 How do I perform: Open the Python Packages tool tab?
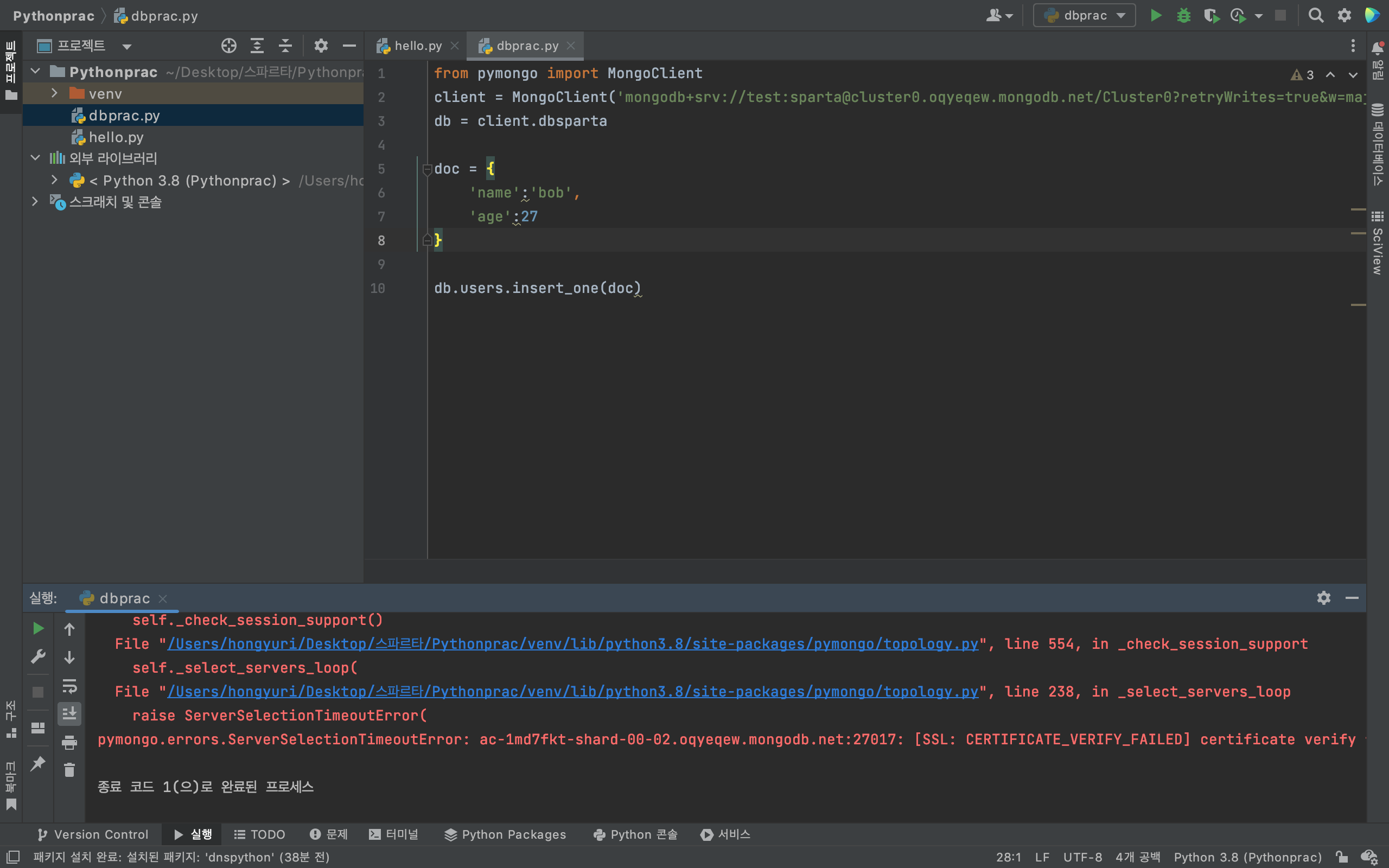point(505,834)
